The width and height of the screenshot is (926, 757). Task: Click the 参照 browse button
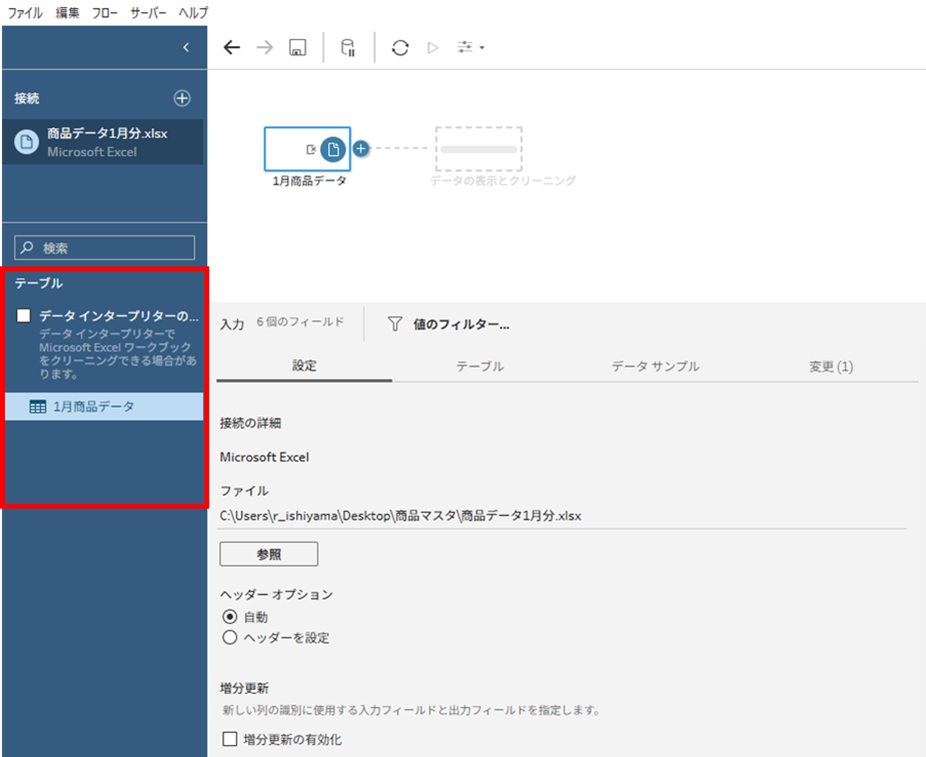tap(268, 554)
